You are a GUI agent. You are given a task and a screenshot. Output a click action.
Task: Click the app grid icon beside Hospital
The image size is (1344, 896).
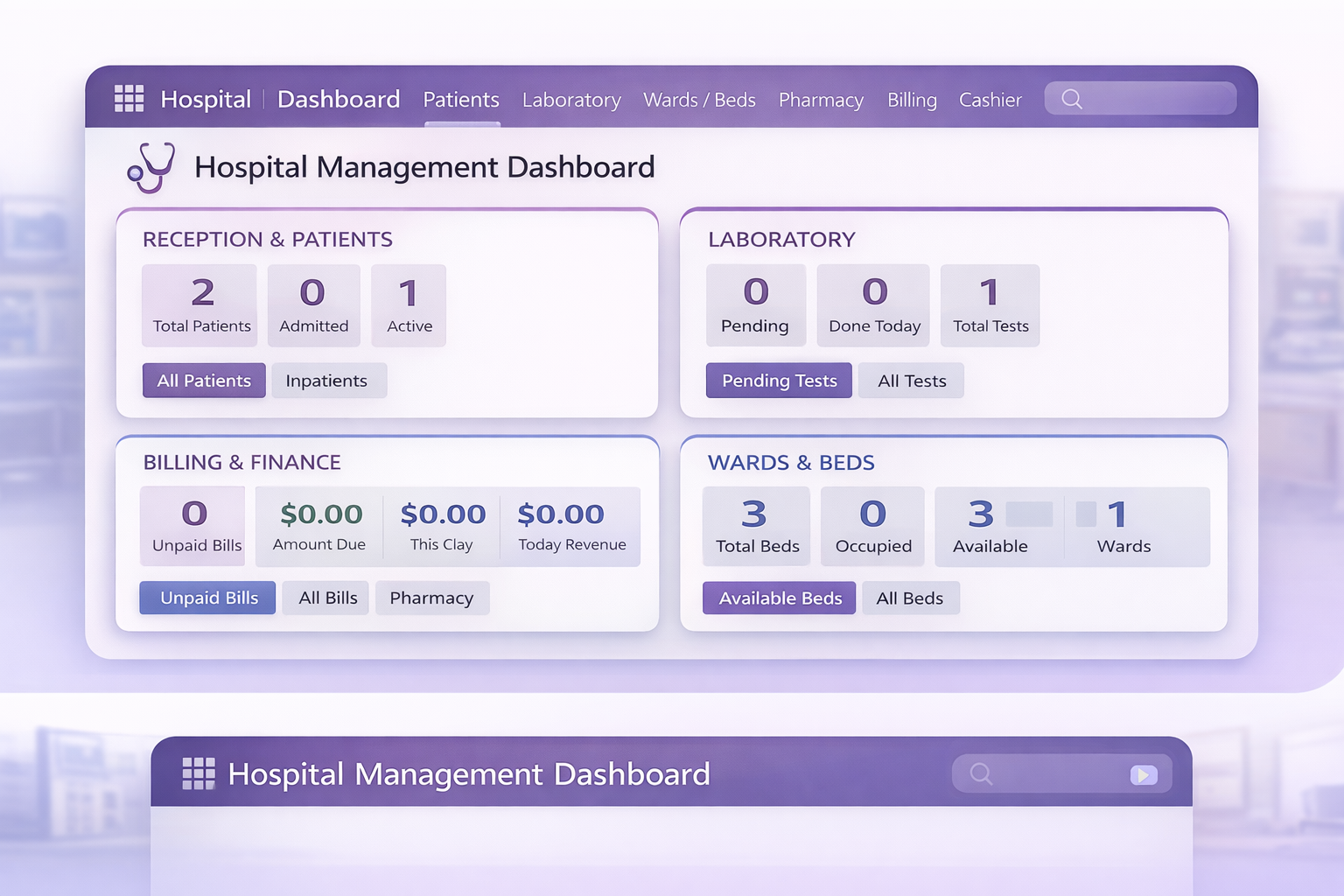tap(129, 99)
